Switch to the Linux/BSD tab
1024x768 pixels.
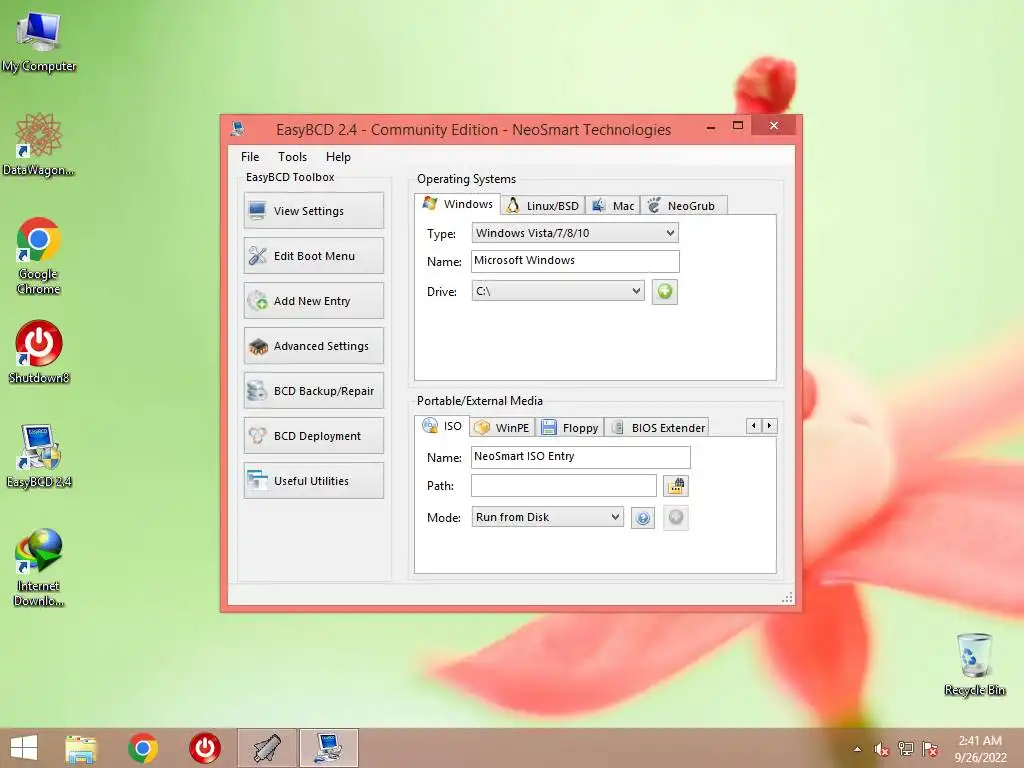point(543,206)
